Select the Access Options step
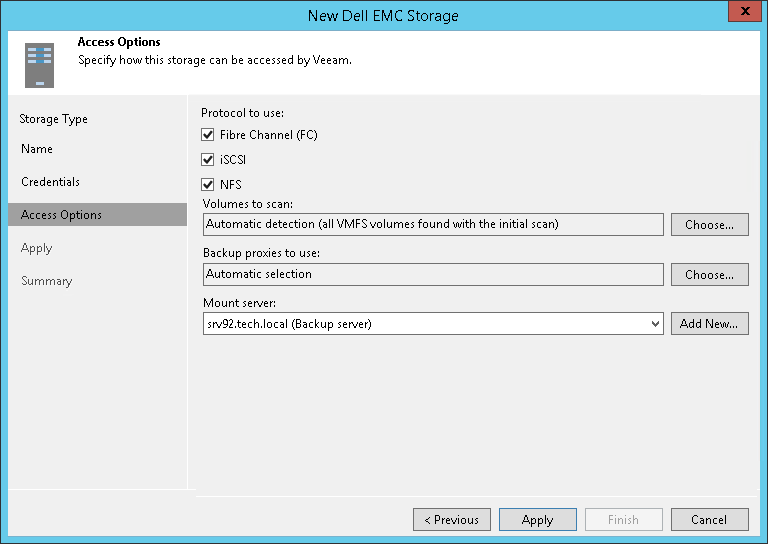This screenshot has height=544, width=768. [x=61, y=215]
